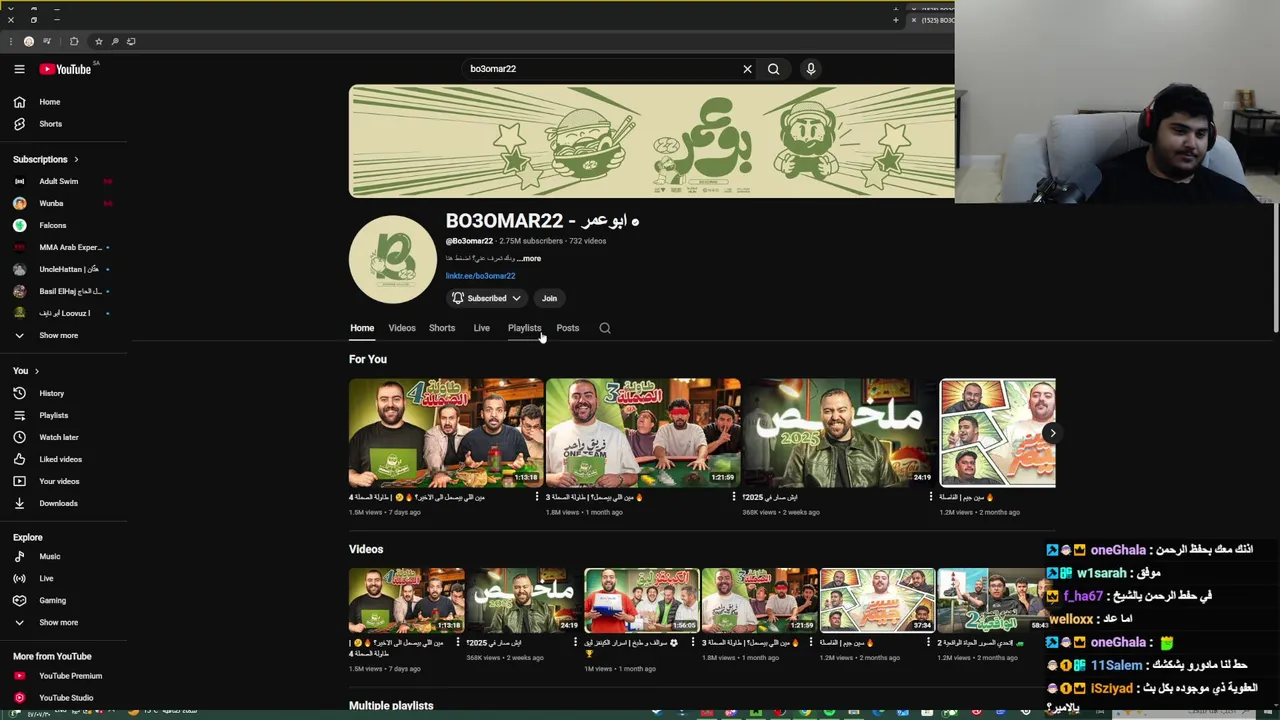The image size is (1280, 720).
Task: Switch to the Posts tab
Action: click(x=567, y=328)
